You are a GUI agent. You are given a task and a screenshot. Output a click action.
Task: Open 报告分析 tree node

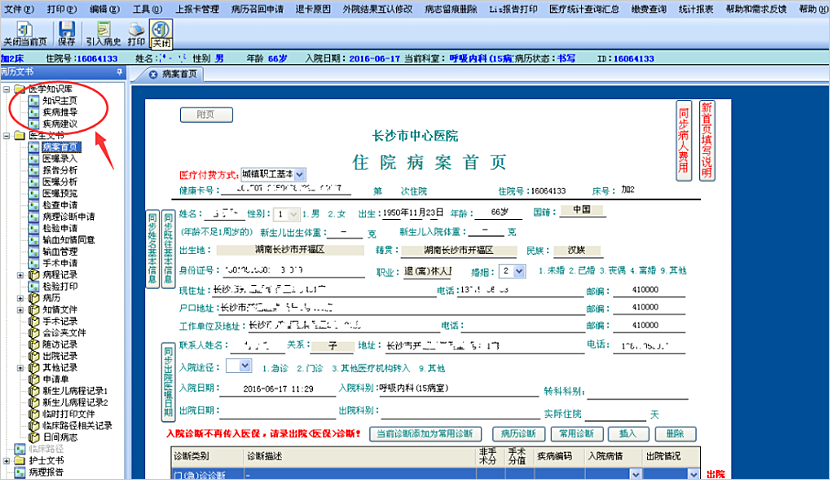click(x=60, y=170)
